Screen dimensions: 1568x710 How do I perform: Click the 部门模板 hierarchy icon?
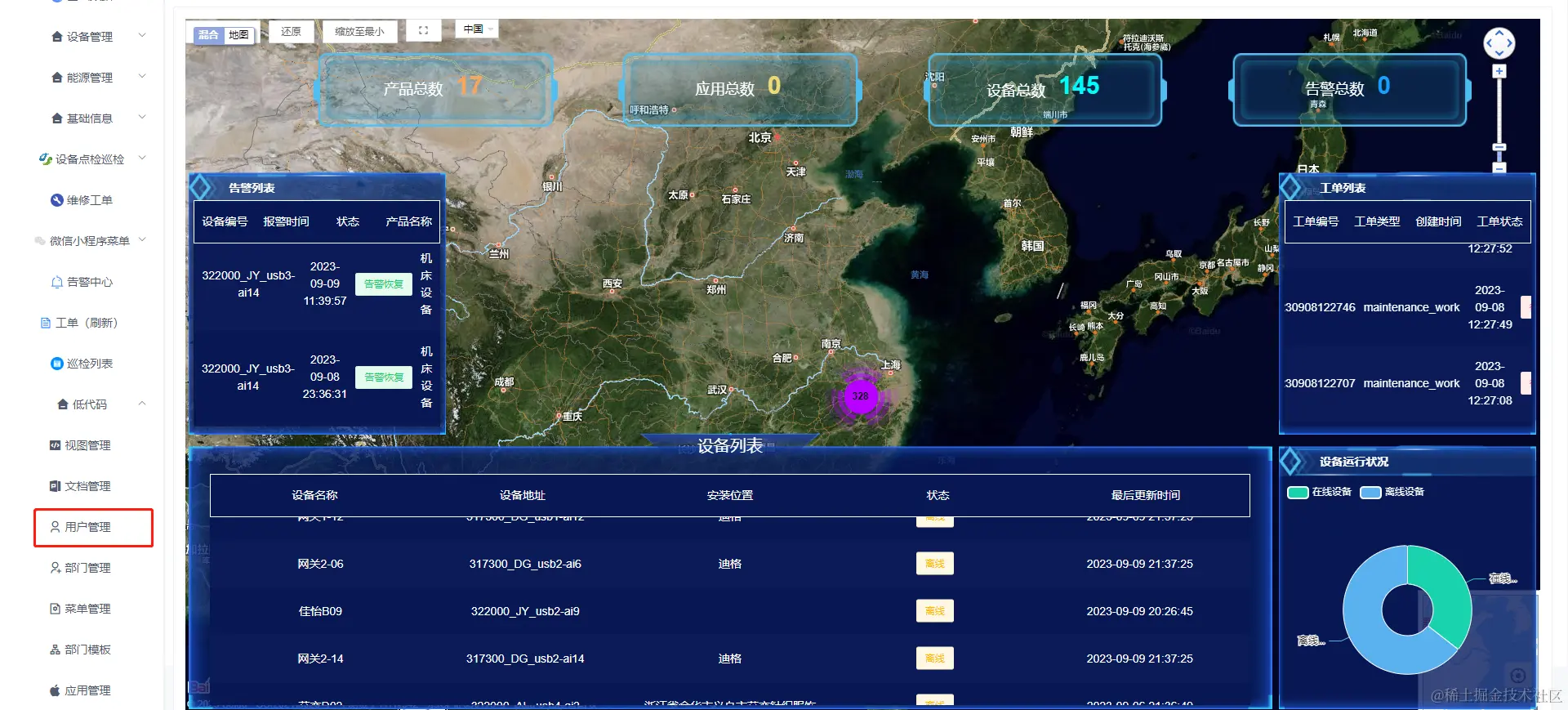[55, 650]
